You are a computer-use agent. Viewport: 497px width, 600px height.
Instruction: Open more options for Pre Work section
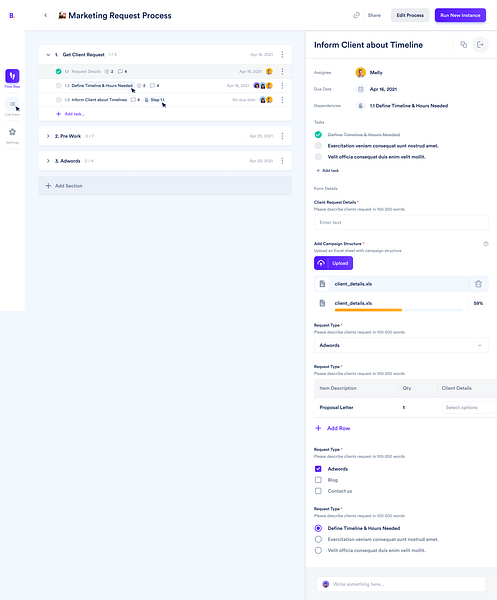282,136
